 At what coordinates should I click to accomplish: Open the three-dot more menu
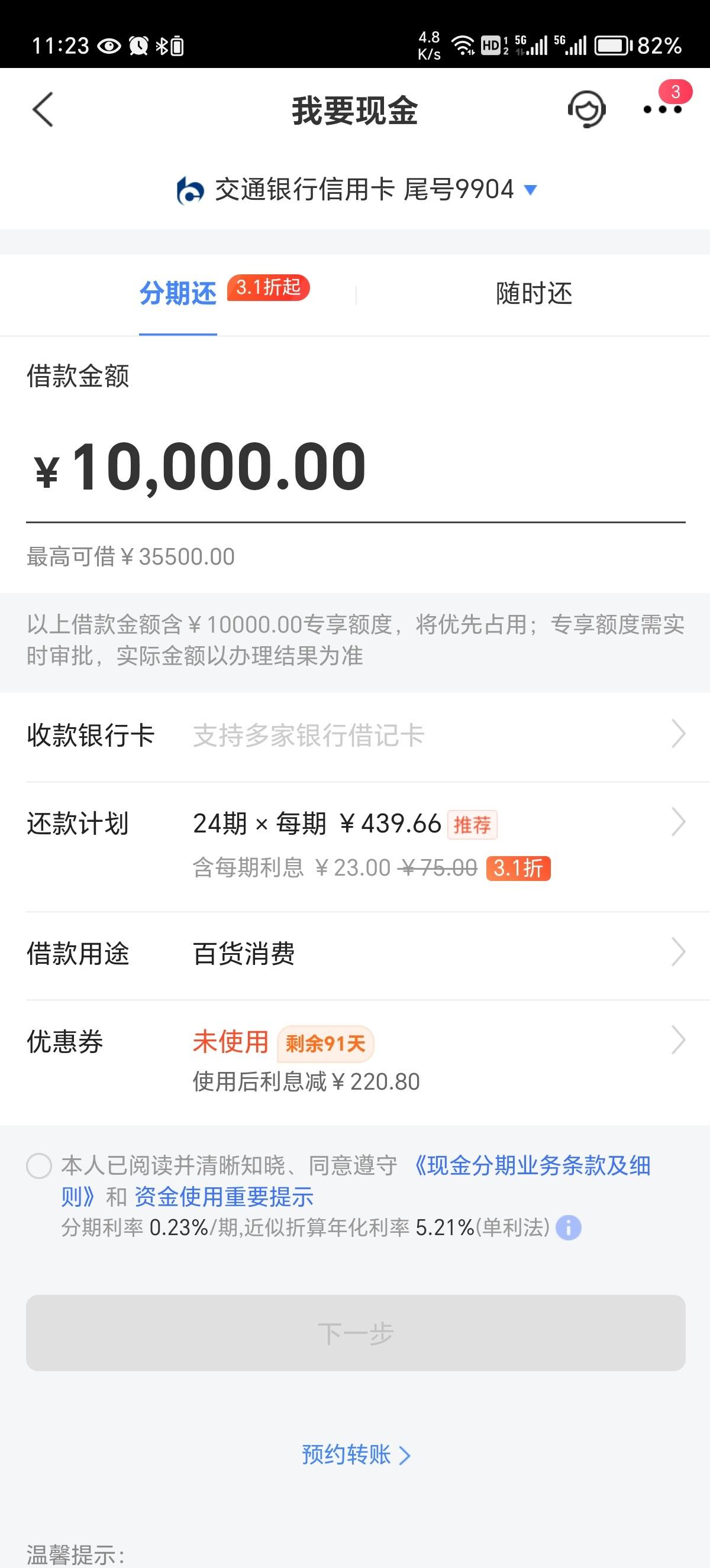coord(663,109)
